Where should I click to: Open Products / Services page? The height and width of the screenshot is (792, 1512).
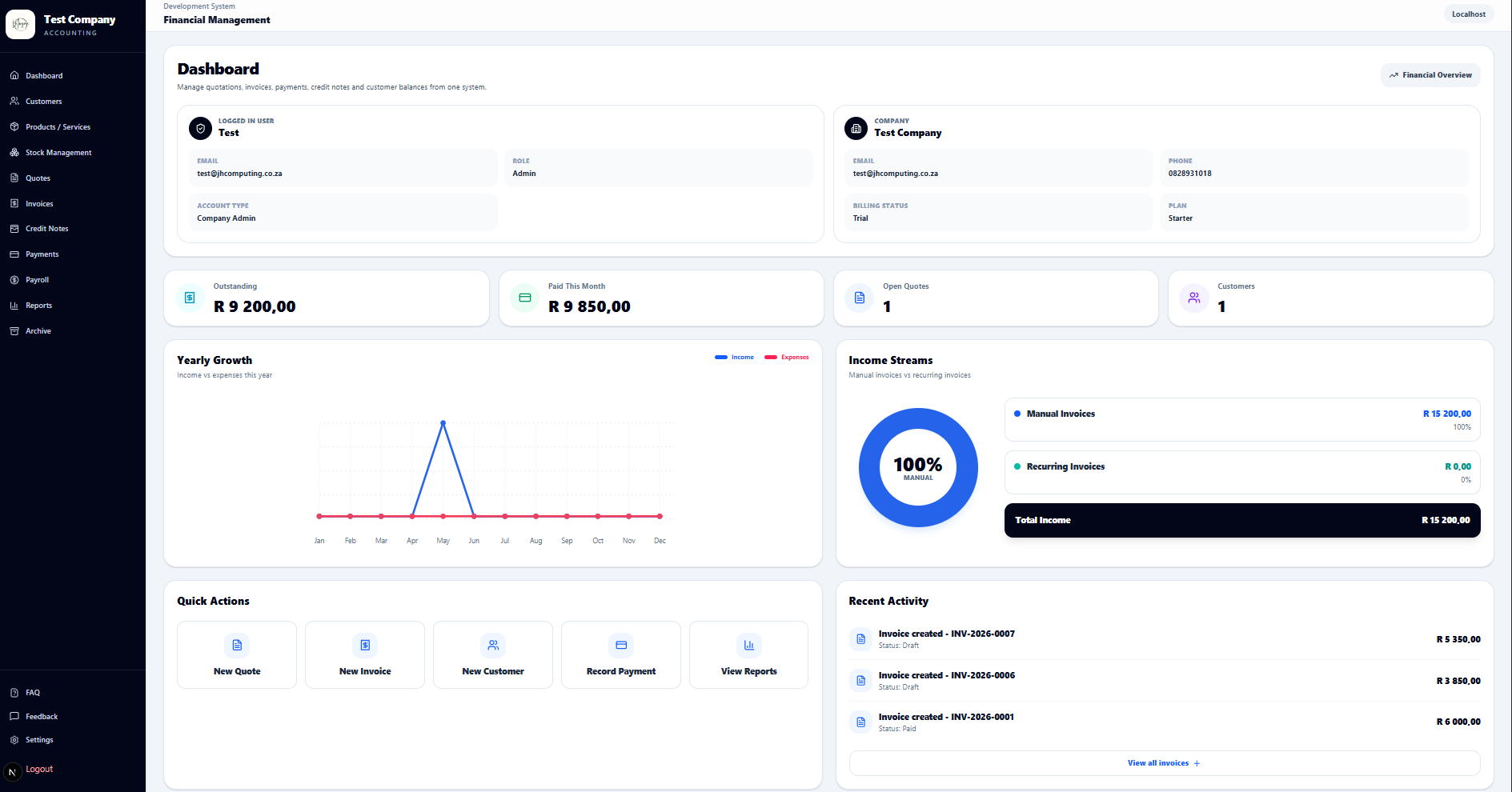(x=58, y=127)
